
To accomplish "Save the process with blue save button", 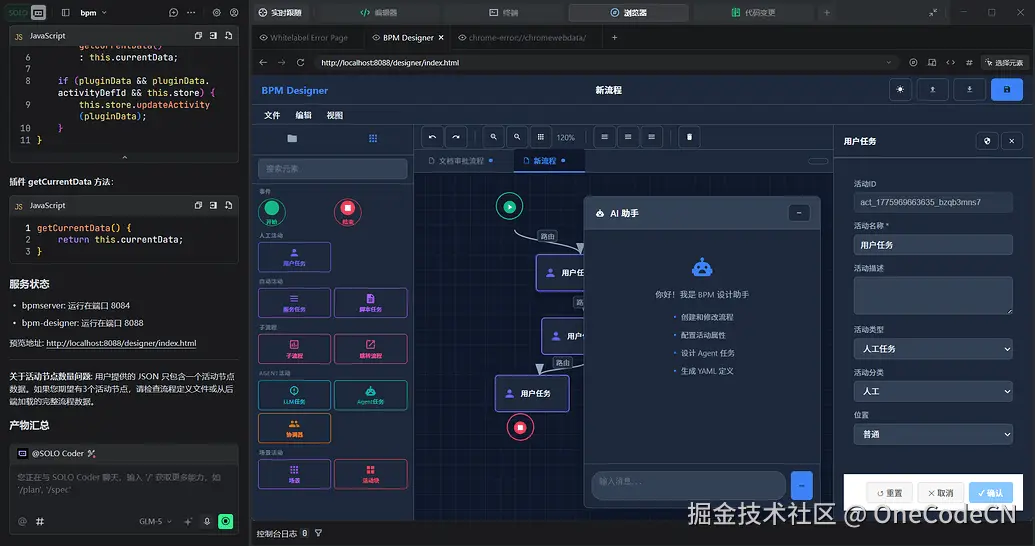I will [x=1007, y=90].
